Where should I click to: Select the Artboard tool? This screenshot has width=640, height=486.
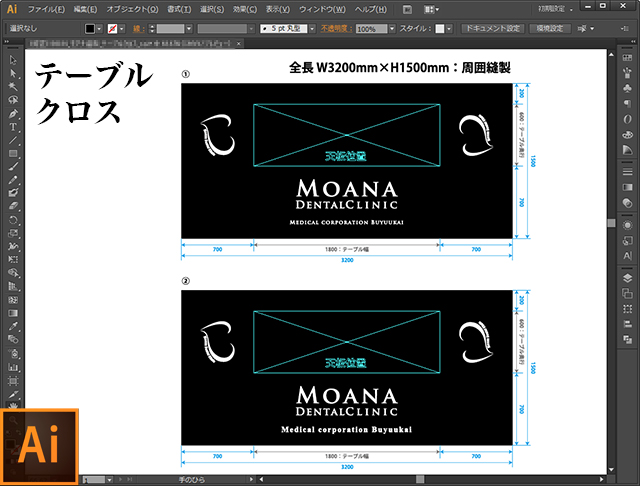click(x=13, y=381)
